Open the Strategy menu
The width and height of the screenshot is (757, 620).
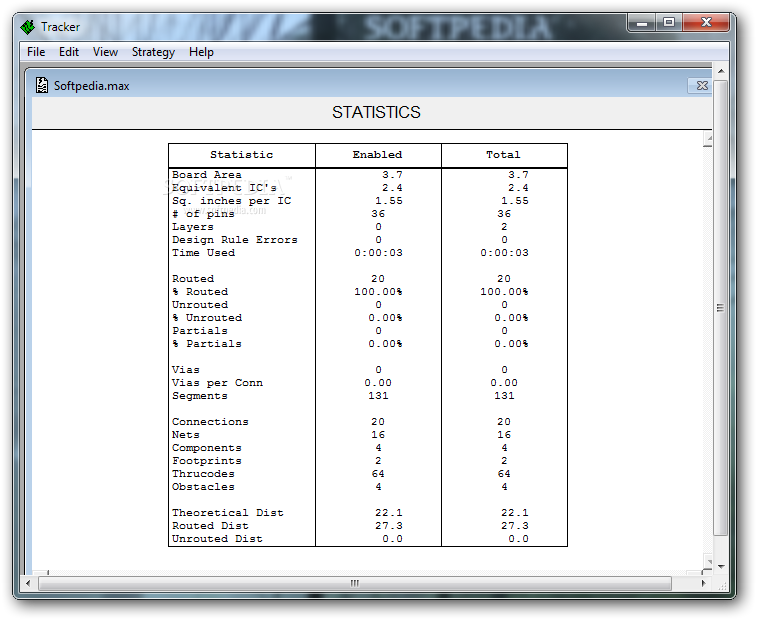[153, 52]
